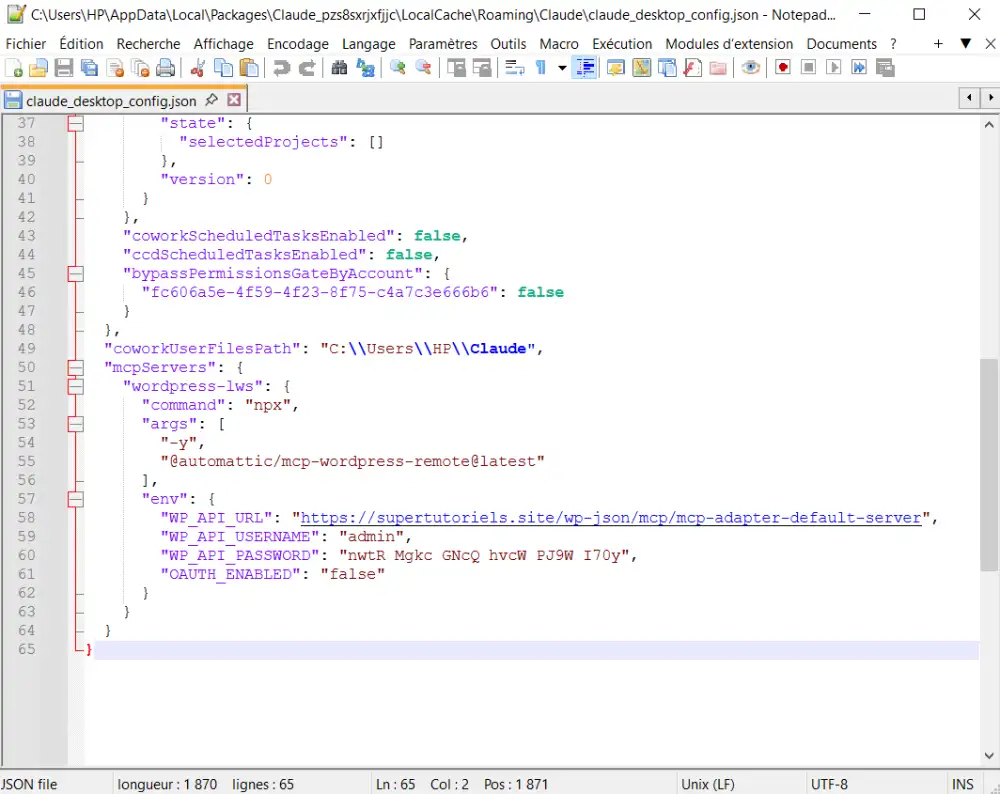1000x794 pixels.
Task: Create a new document with New icon
Action: [13, 68]
